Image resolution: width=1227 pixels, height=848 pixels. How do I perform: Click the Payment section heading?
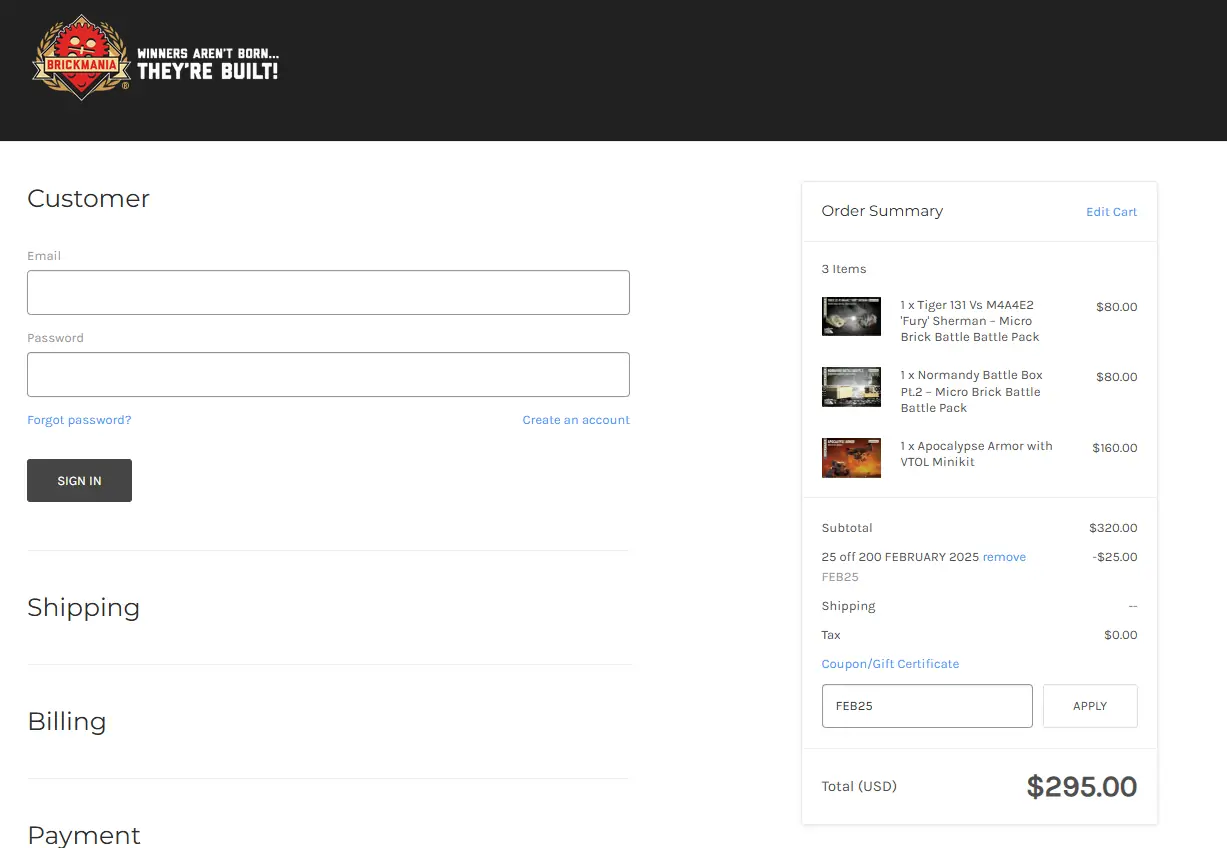pos(84,834)
